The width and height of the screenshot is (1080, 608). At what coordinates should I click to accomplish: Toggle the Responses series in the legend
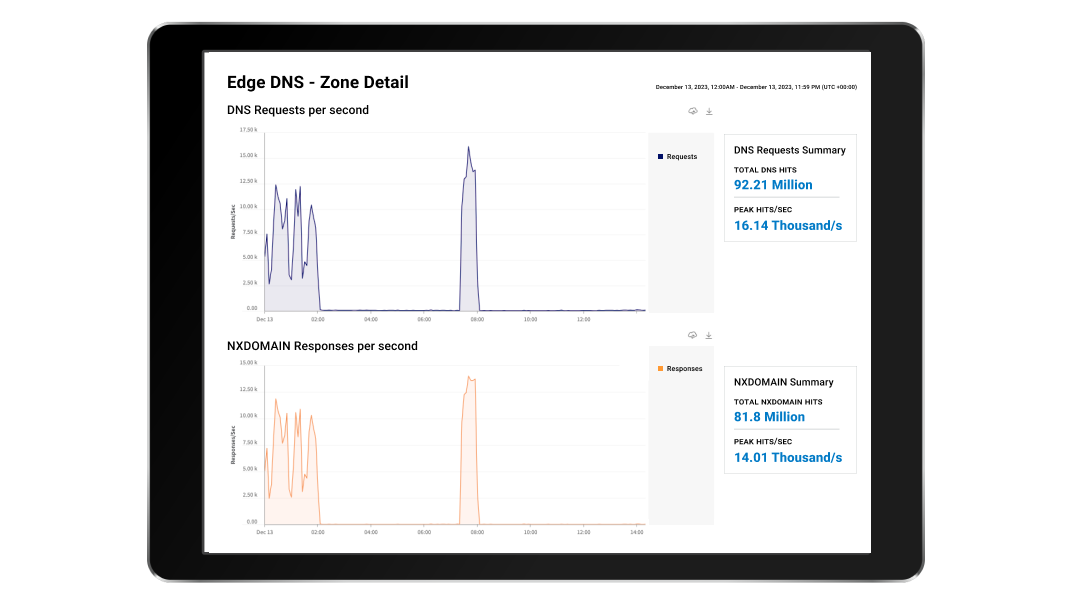pos(684,369)
